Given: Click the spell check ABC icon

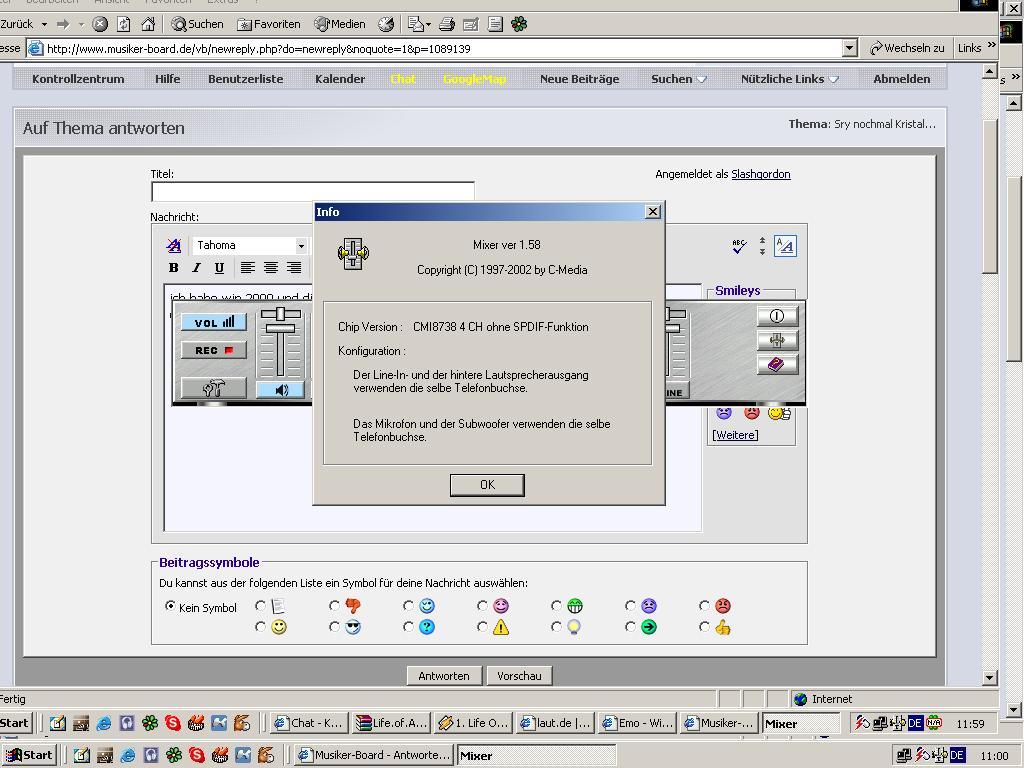Looking at the screenshot, I should [739, 246].
